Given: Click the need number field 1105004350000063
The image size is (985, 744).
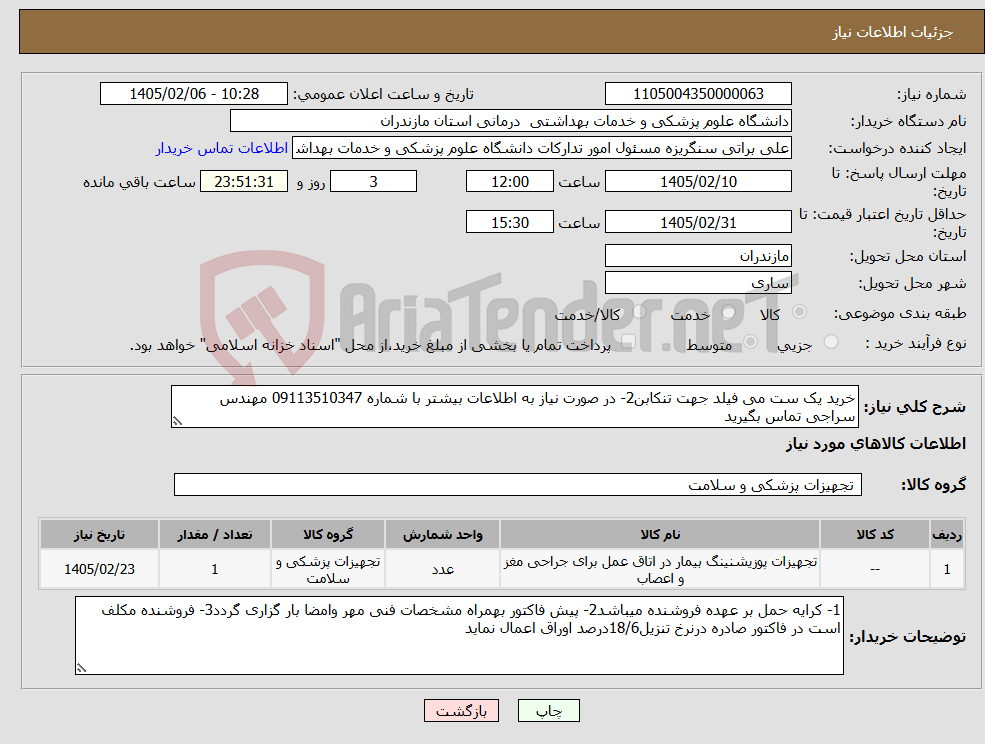Looking at the screenshot, I should (698, 94).
